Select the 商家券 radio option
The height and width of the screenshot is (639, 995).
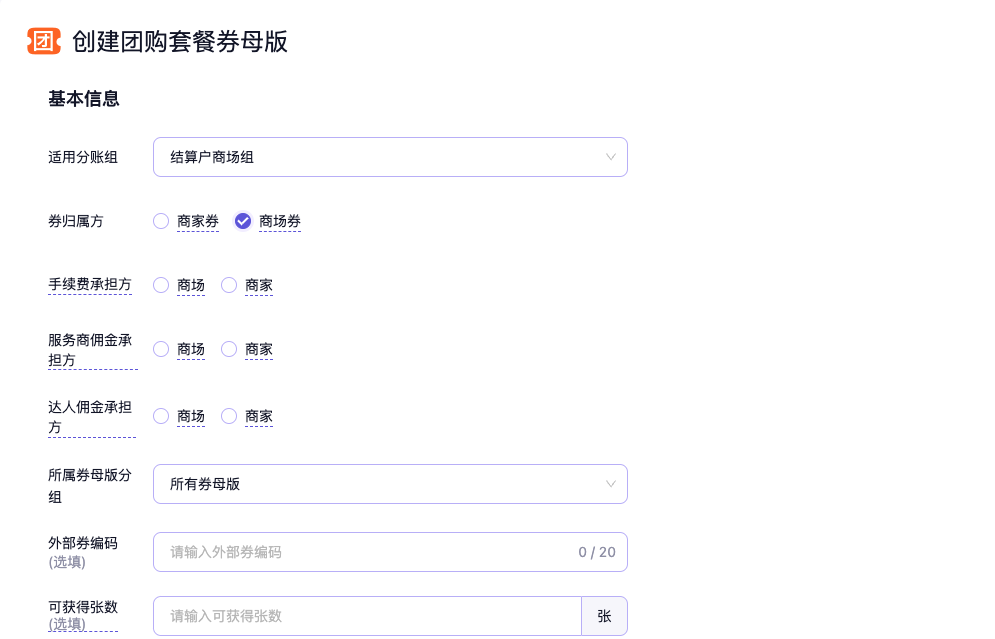(x=161, y=221)
